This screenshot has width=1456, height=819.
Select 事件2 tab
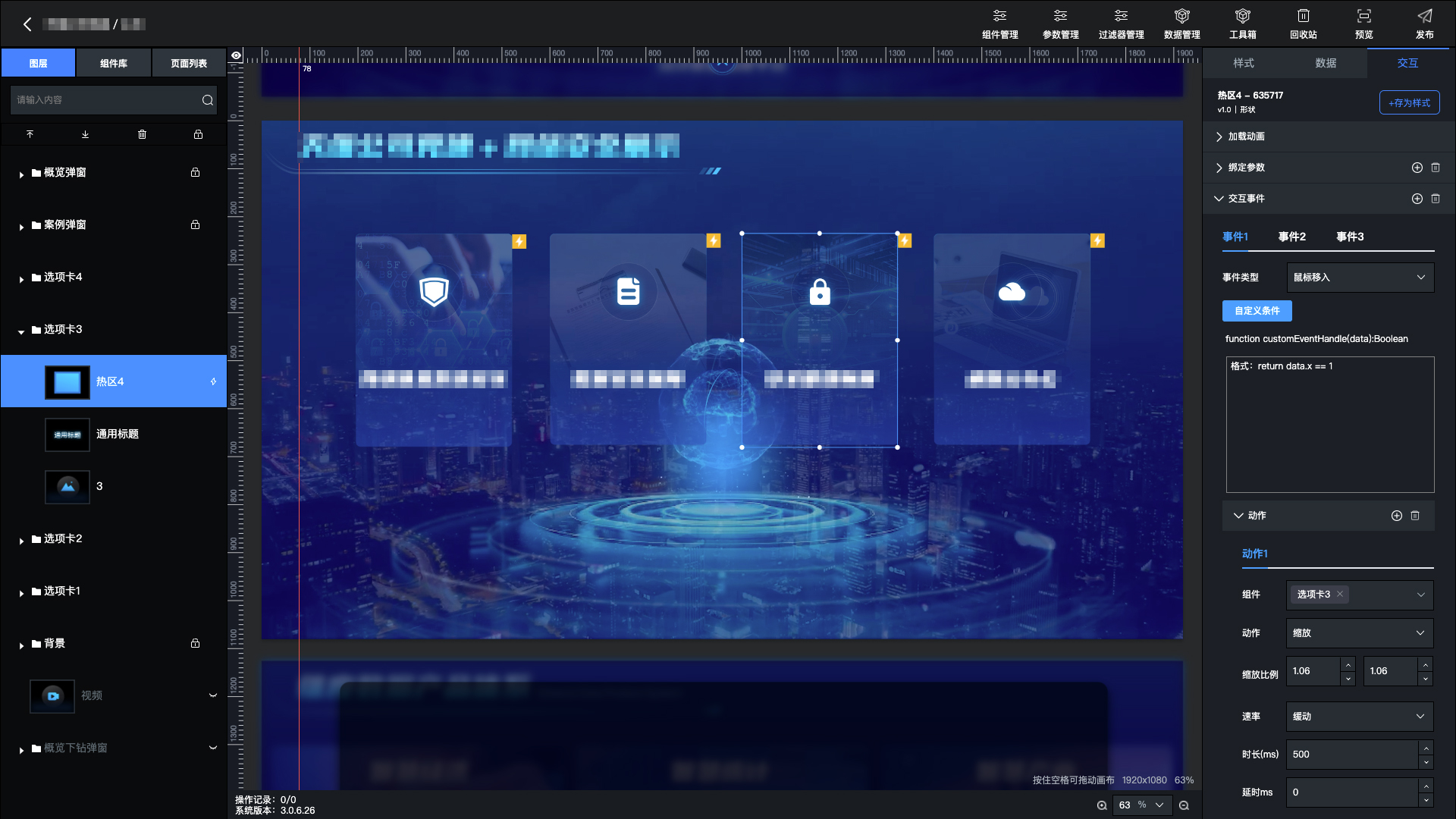click(x=1291, y=237)
